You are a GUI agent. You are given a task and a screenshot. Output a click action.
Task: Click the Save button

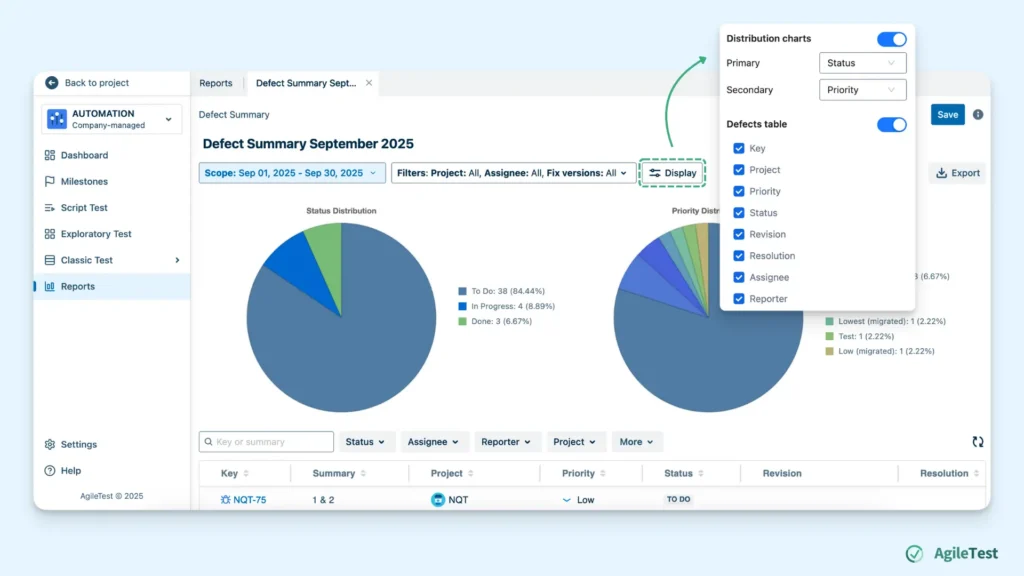tap(947, 115)
